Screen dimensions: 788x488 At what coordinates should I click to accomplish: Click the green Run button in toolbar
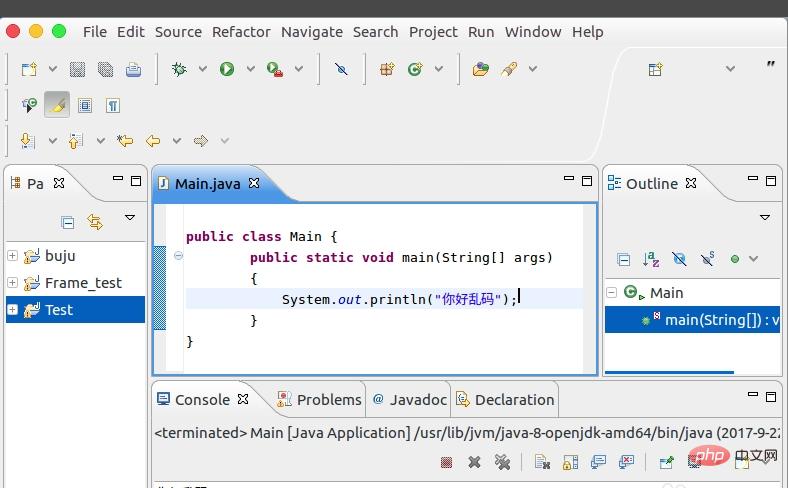[x=227, y=69]
